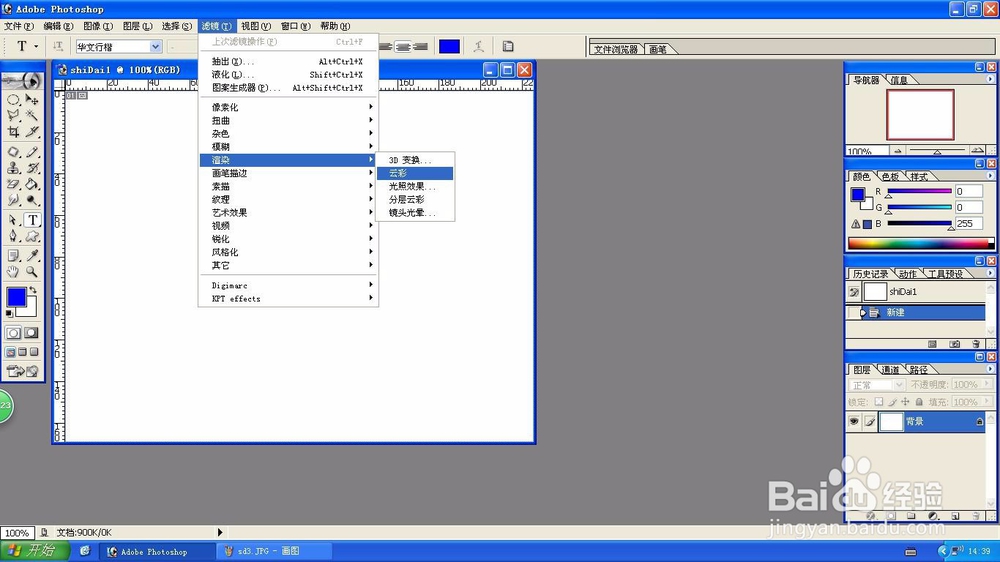Click shiDai1 snapshot thumbnail in History
This screenshot has height=562, width=1000.
pyautogui.click(x=875, y=292)
